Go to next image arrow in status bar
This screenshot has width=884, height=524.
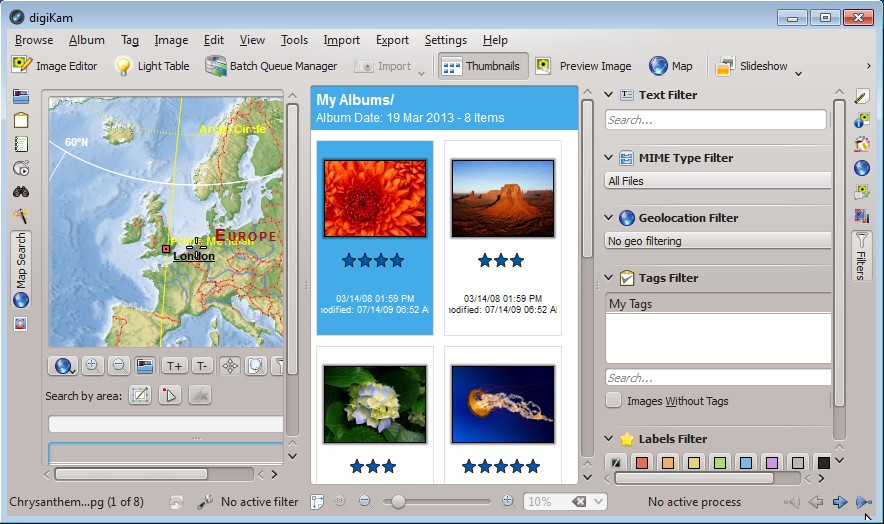pos(840,502)
